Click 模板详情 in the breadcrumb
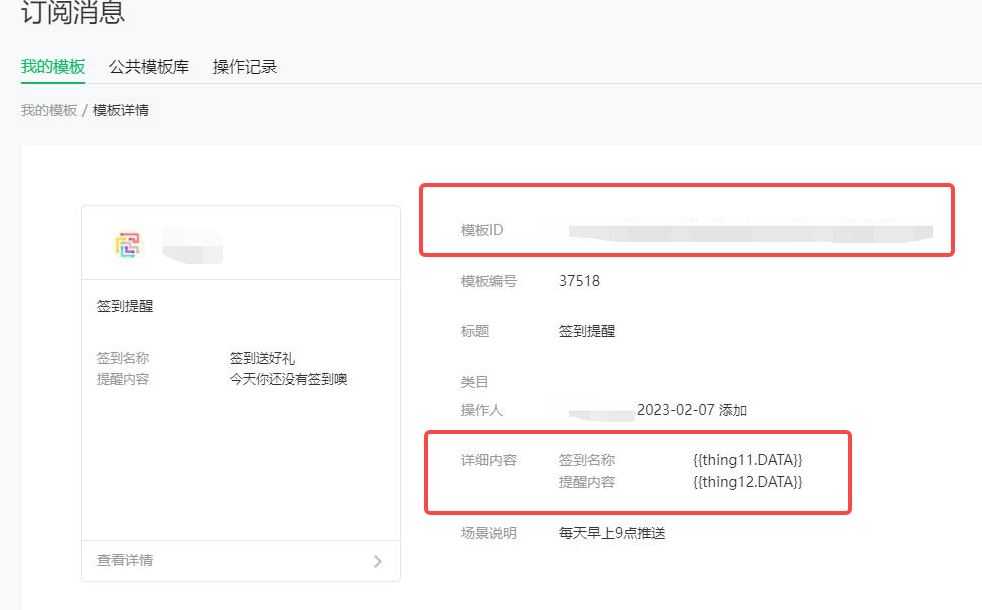 pyautogui.click(x=121, y=110)
